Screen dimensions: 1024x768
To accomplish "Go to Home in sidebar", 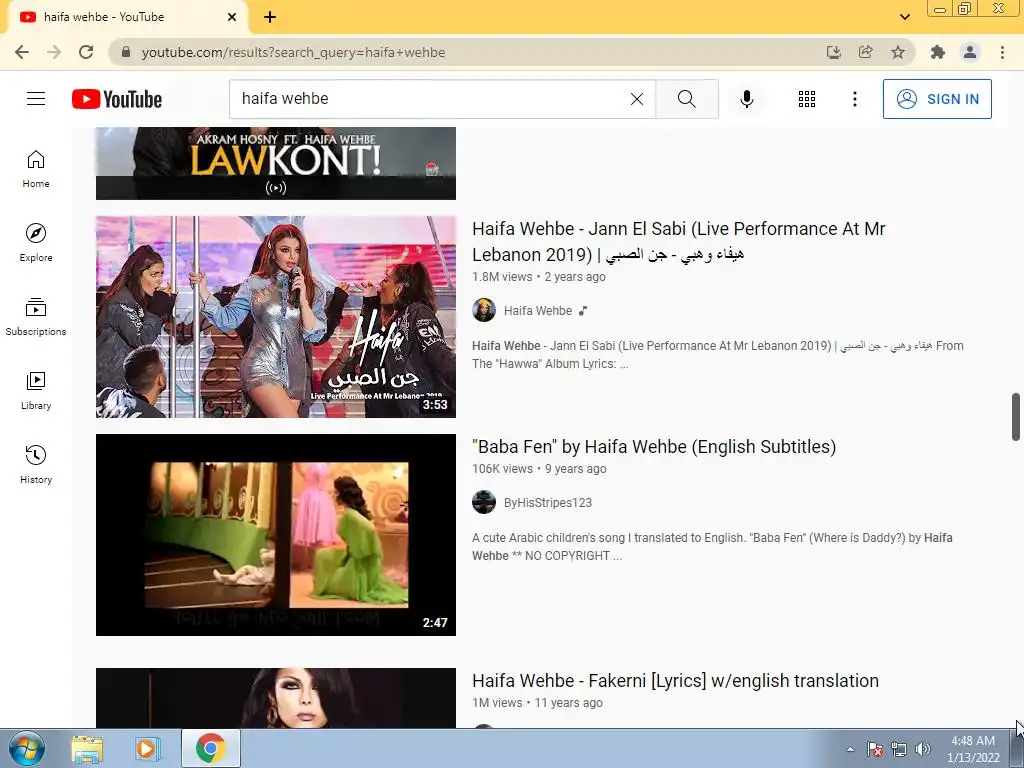I will coord(36,168).
